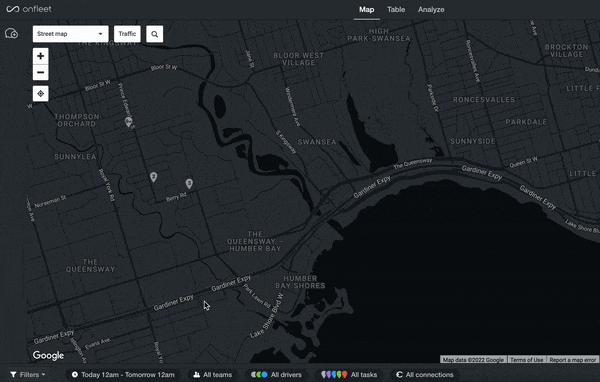This screenshot has height=382, width=600.
Task: Open the All connections filter
Action: click(x=425, y=375)
